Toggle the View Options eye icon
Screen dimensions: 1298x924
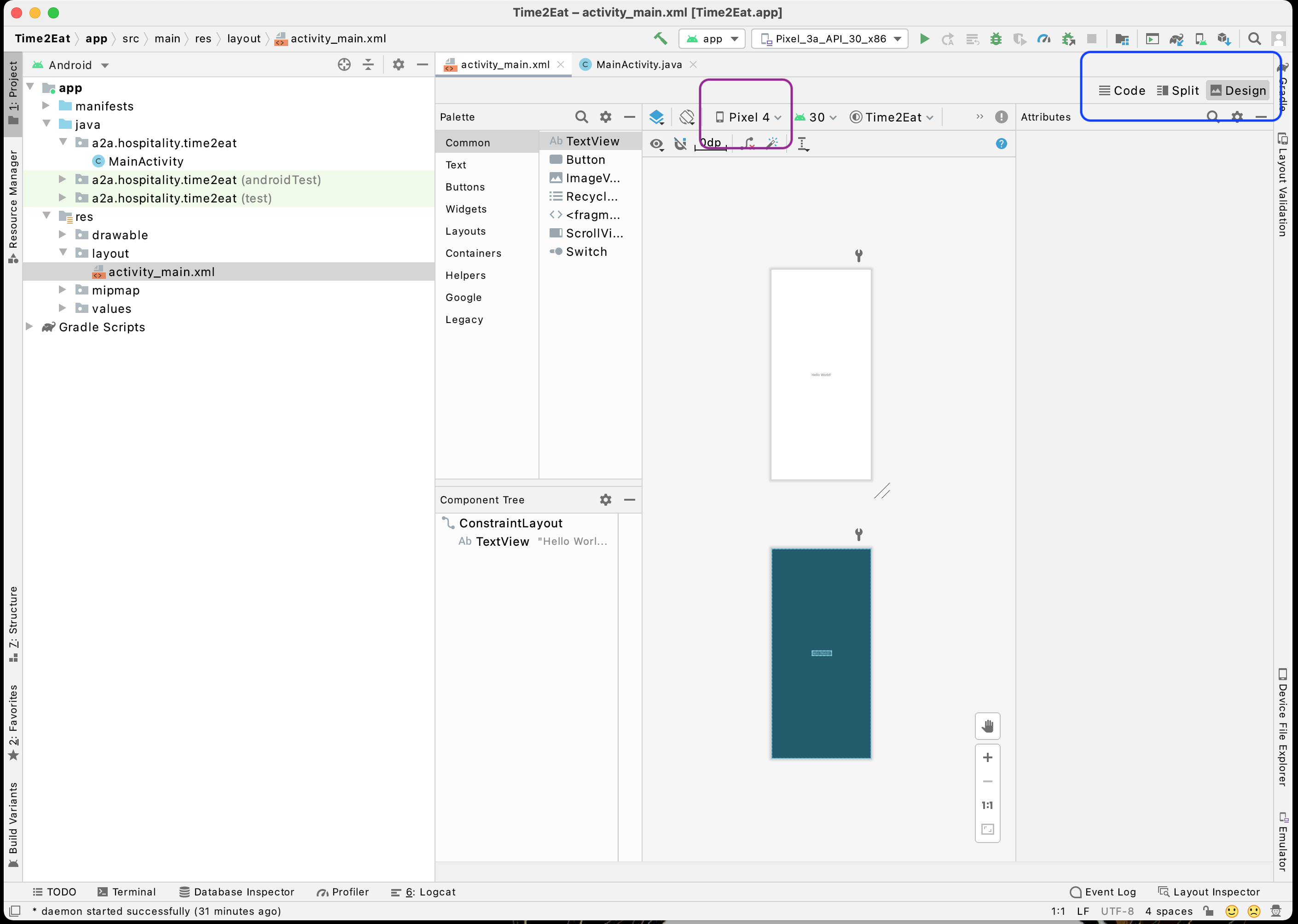[x=657, y=144]
